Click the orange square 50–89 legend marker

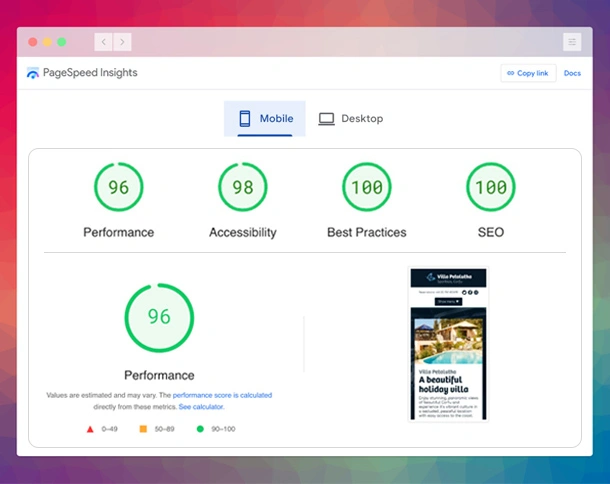coord(143,428)
